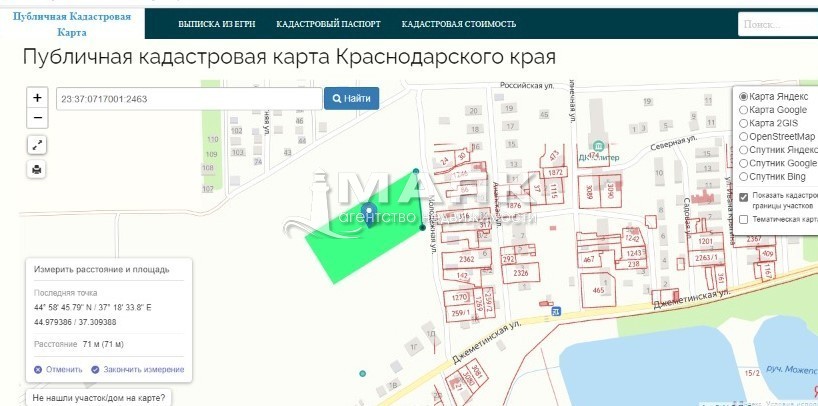Switch to OpenStreetMap base layer
818x406 pixels.
click(743, 136)
